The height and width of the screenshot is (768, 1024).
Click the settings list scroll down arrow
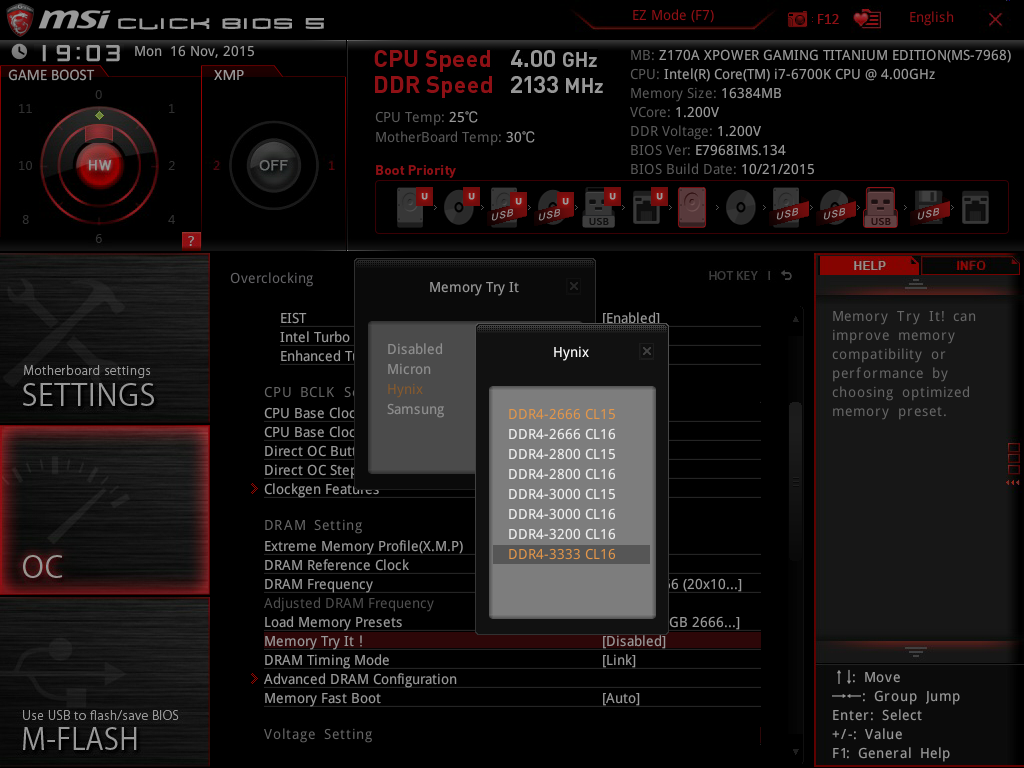(x=795, y=752)
